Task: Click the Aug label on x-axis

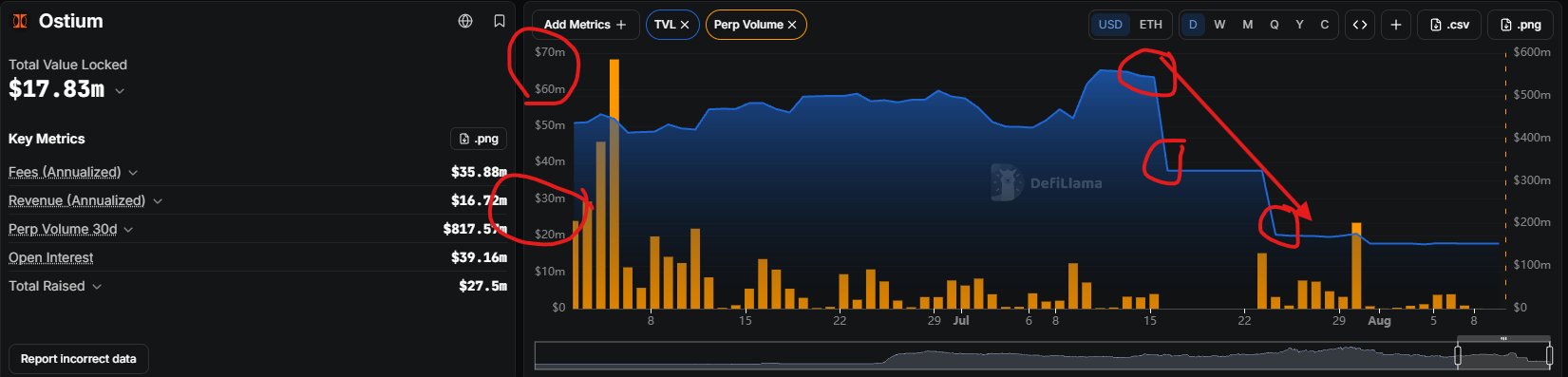Action: [1379, 321]
